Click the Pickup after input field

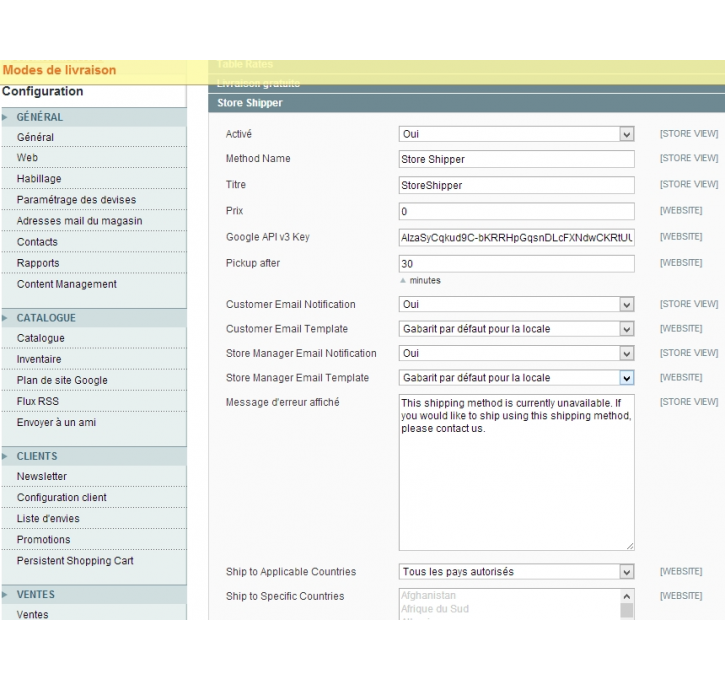(x=516, y=264)
